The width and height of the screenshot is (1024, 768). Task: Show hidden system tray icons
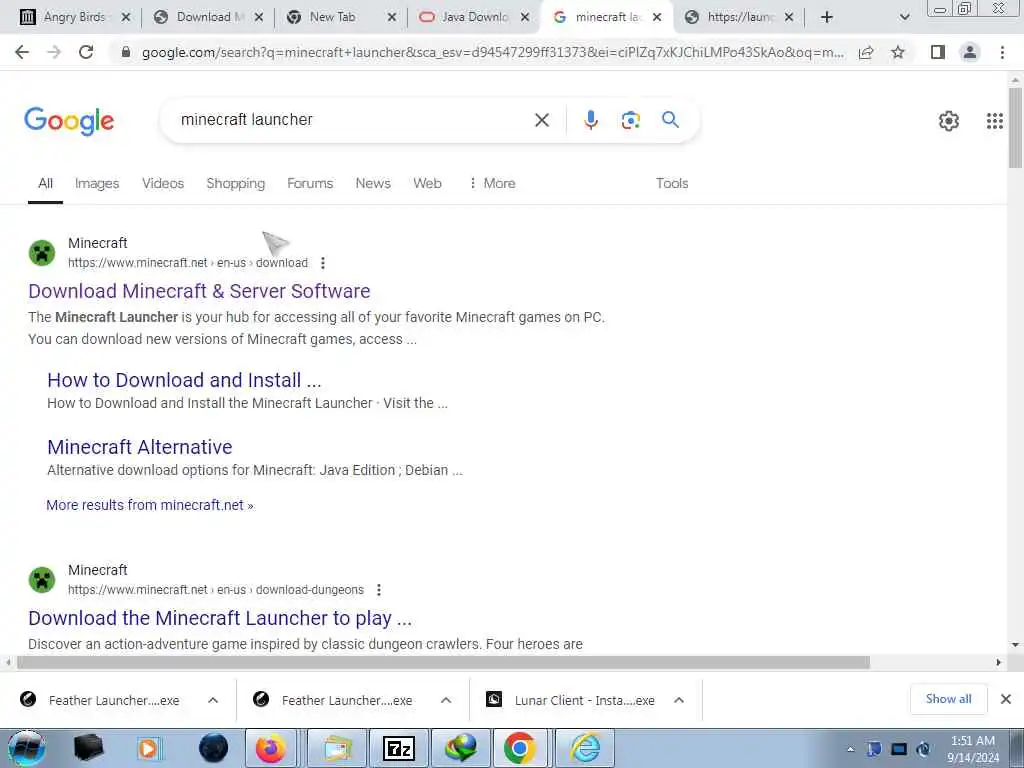[850, 749]
